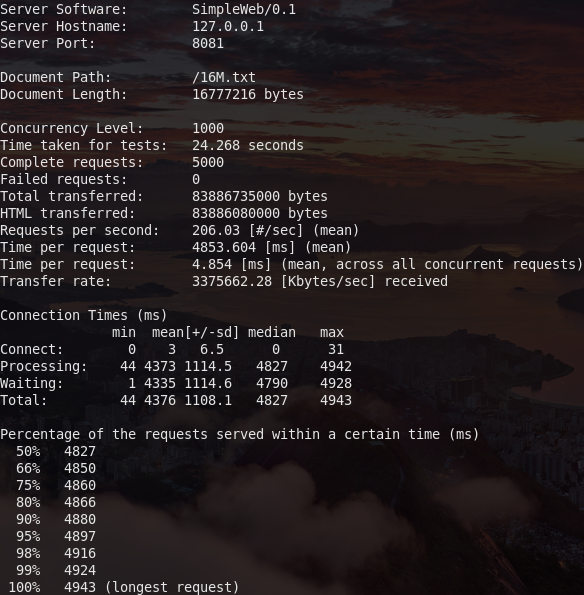Select Processing max value 4942
The width and height of the screenshot is (584, 595).
click(336, 367)
